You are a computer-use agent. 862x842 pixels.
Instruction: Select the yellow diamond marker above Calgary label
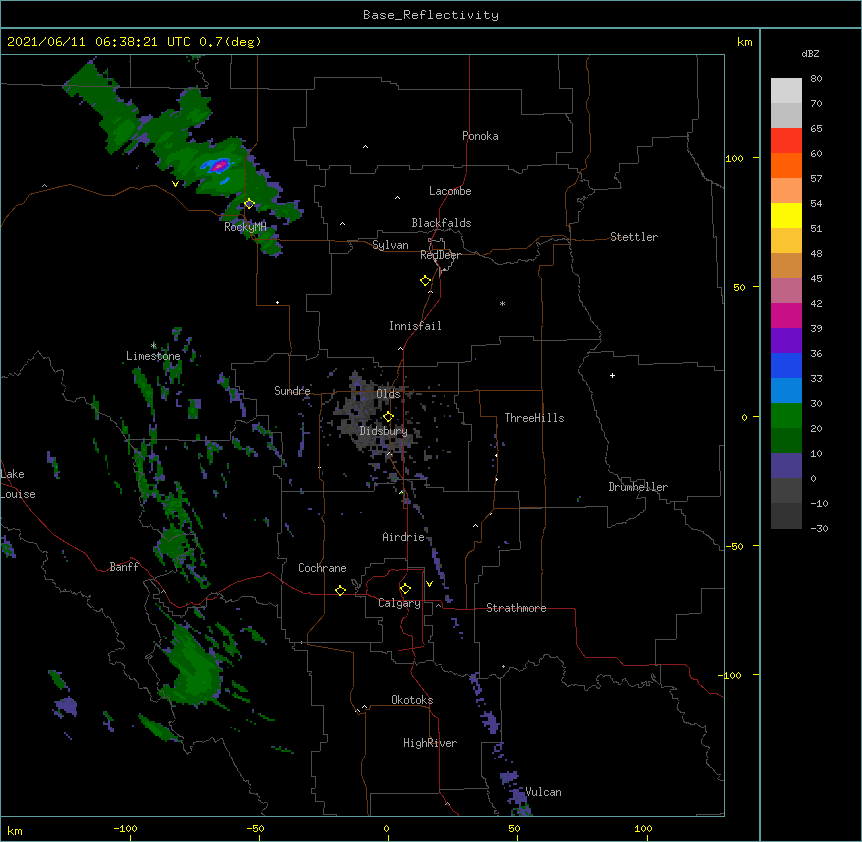click(x=405, y=589)
